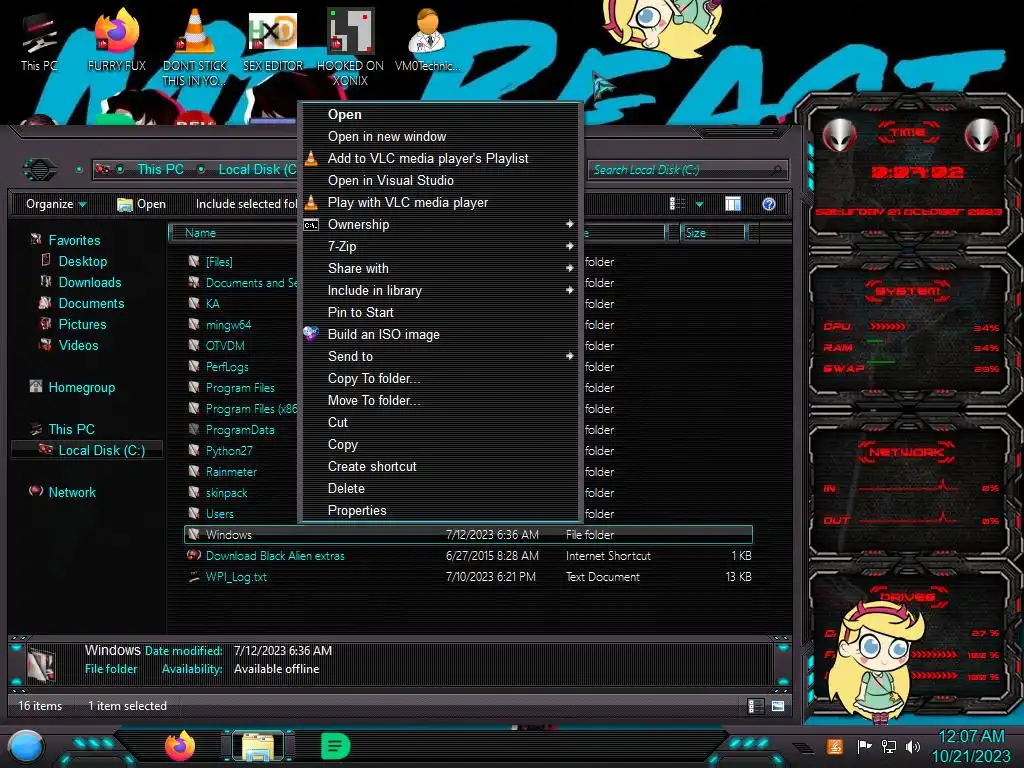Expand the Send to submenu
This screenshot has width=1024, height=768.
(x=440, y=356)
